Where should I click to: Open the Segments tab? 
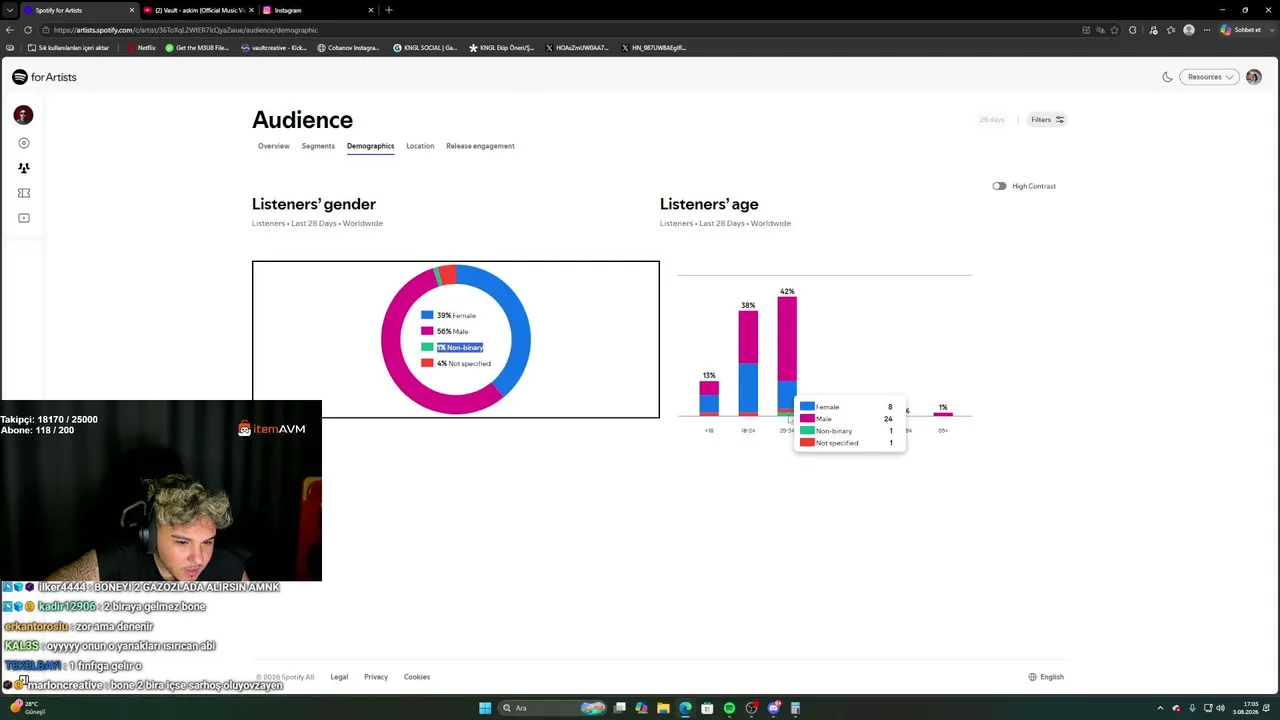[x=318, y=146]
